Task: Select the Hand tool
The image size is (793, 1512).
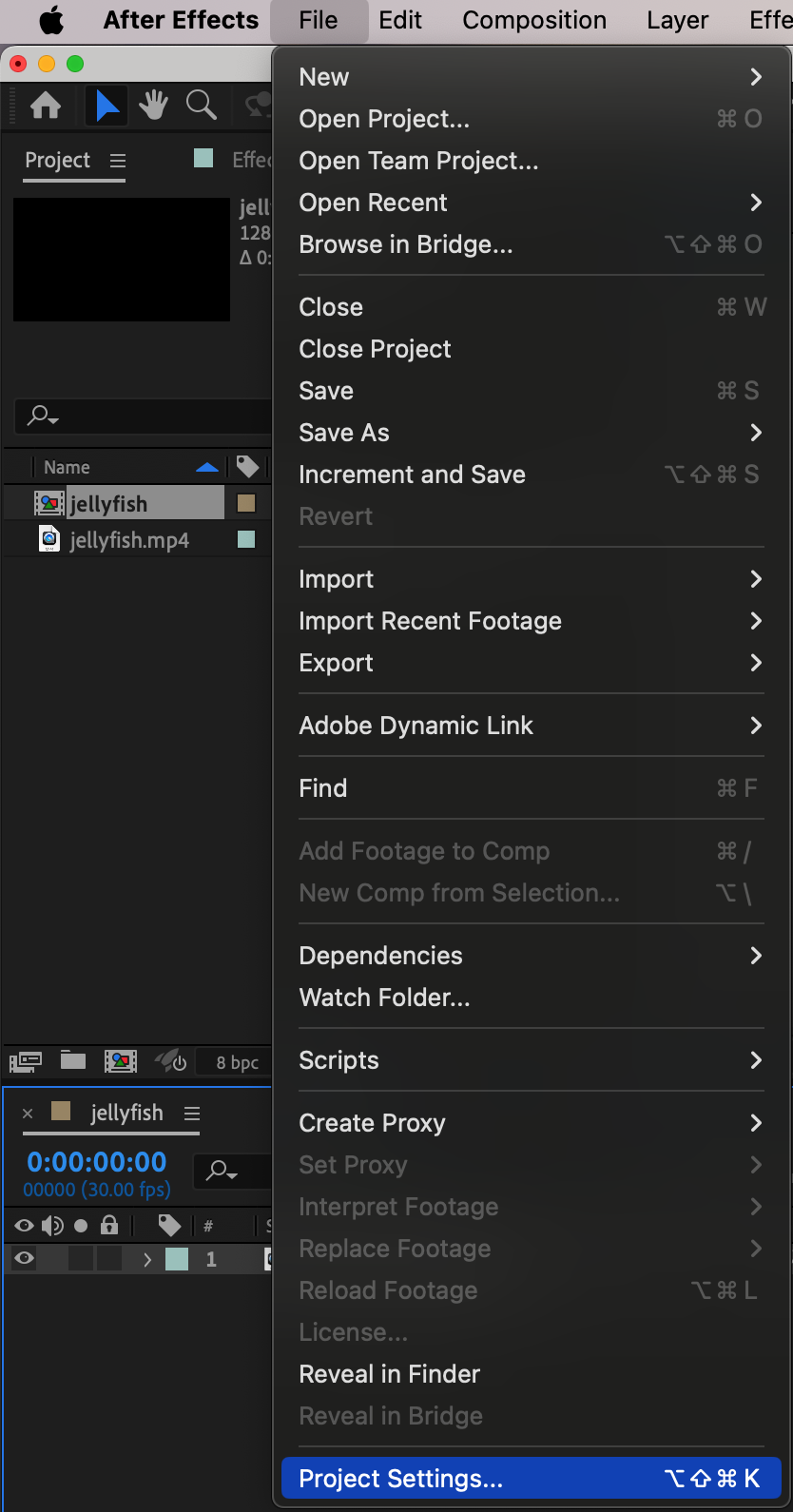Action: [153, 106]
